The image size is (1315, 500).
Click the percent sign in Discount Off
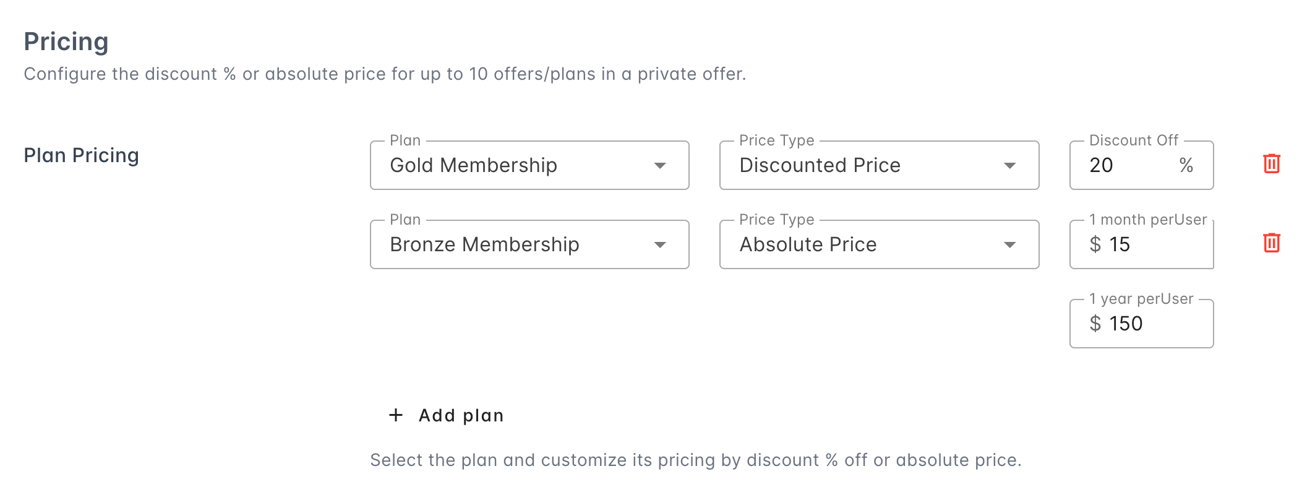[x=1186, y=165]
